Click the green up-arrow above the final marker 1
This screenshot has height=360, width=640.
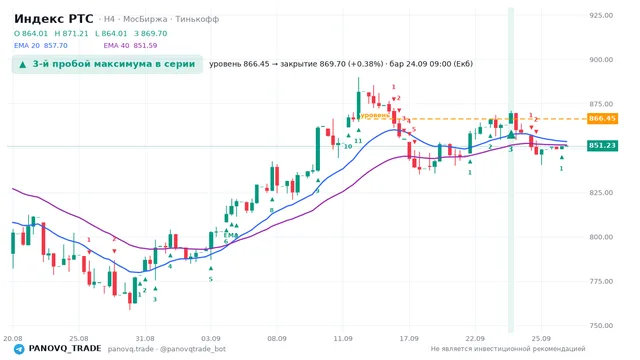[x=562, y=158]
